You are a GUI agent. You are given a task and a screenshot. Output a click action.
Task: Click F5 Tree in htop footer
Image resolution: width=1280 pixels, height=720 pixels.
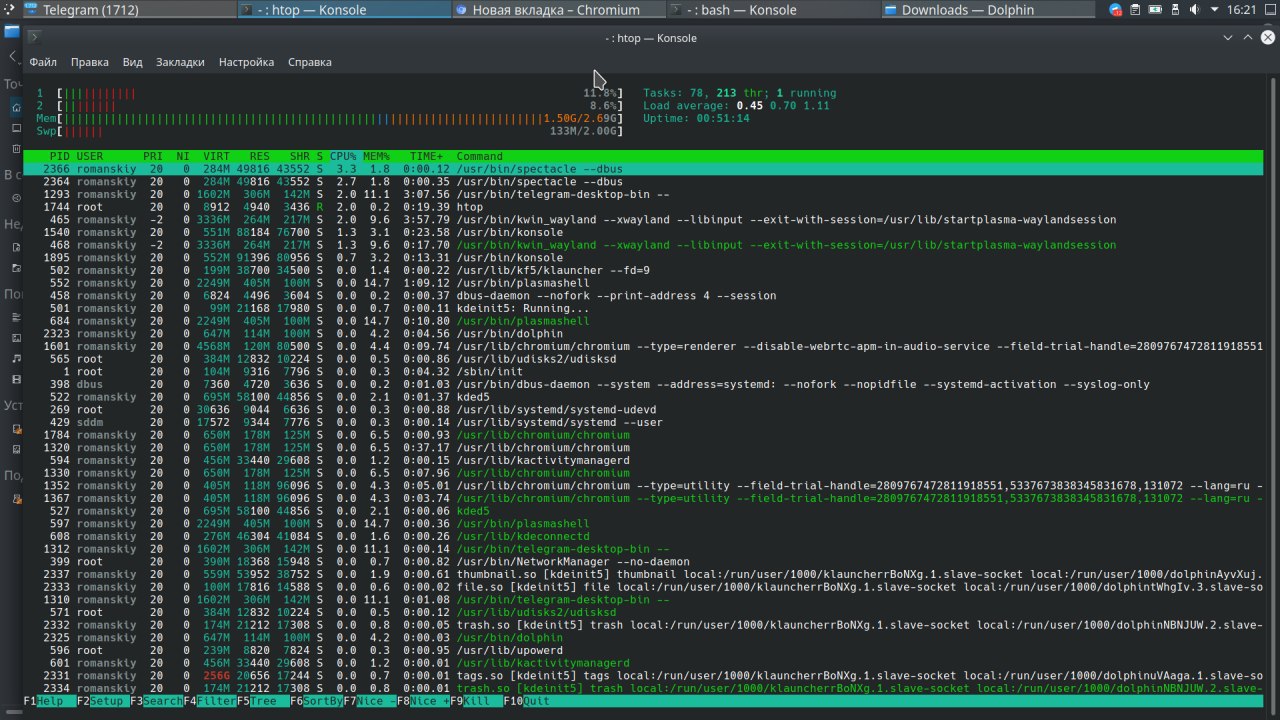coord(263,701)
